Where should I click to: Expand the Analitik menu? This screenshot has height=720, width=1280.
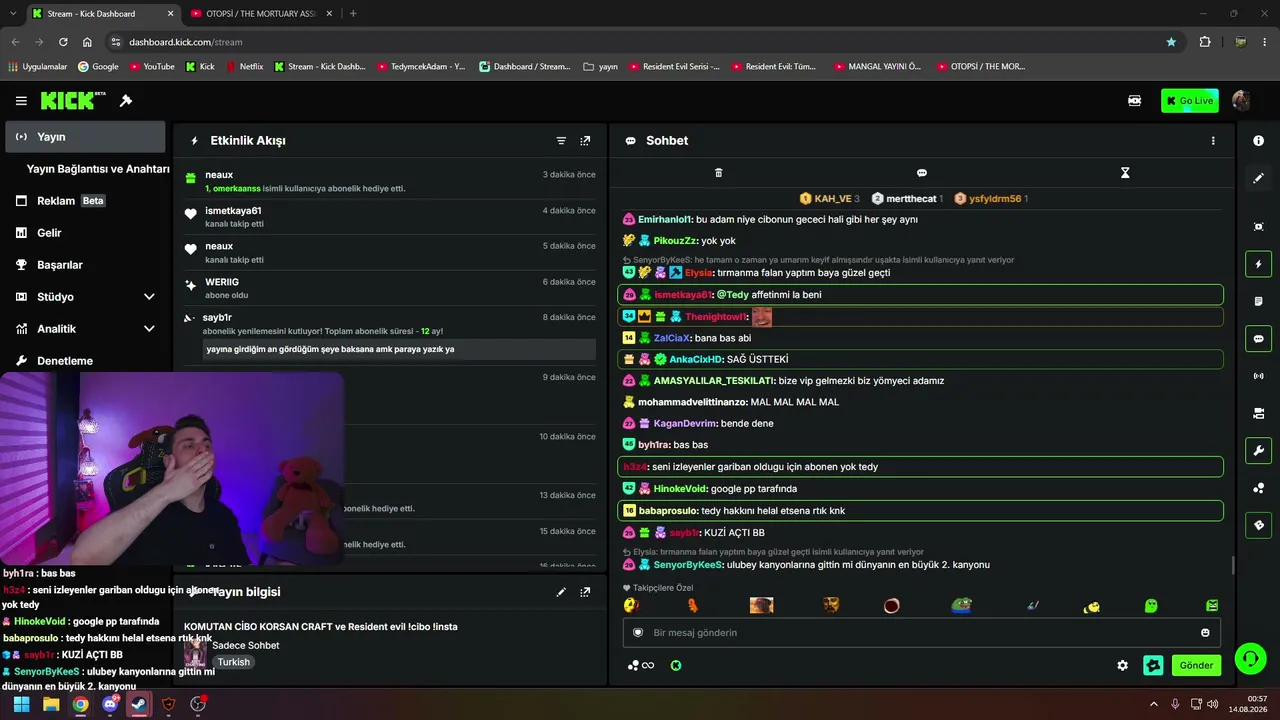click(x=85, y=329)
